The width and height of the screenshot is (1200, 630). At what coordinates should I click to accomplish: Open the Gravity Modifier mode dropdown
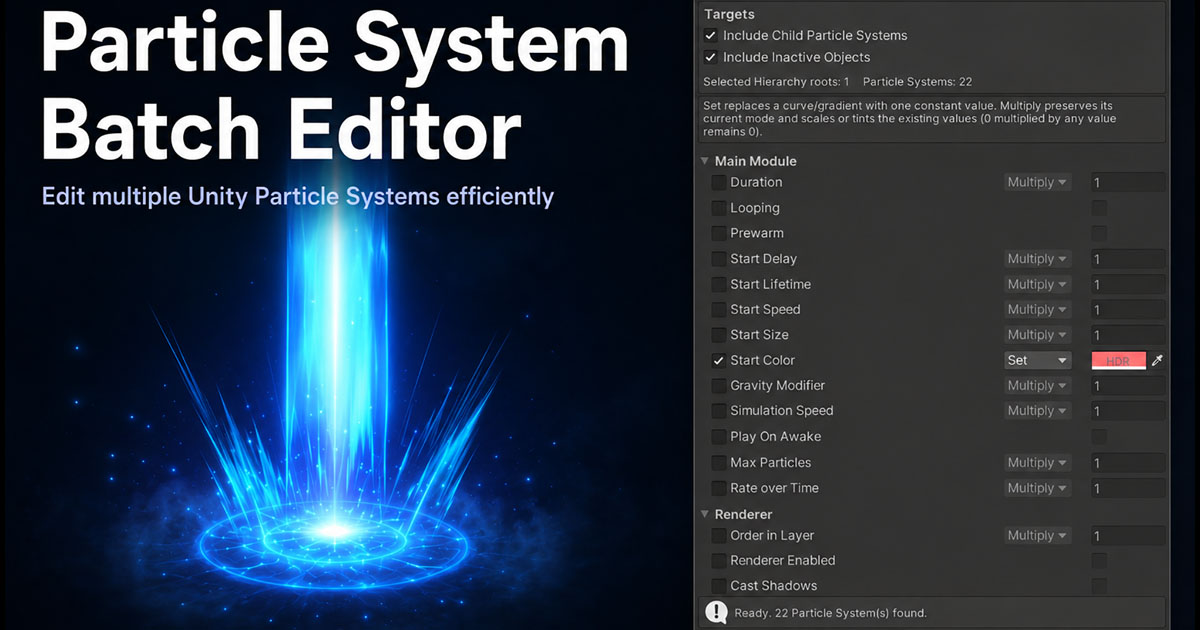[1038, 385]
